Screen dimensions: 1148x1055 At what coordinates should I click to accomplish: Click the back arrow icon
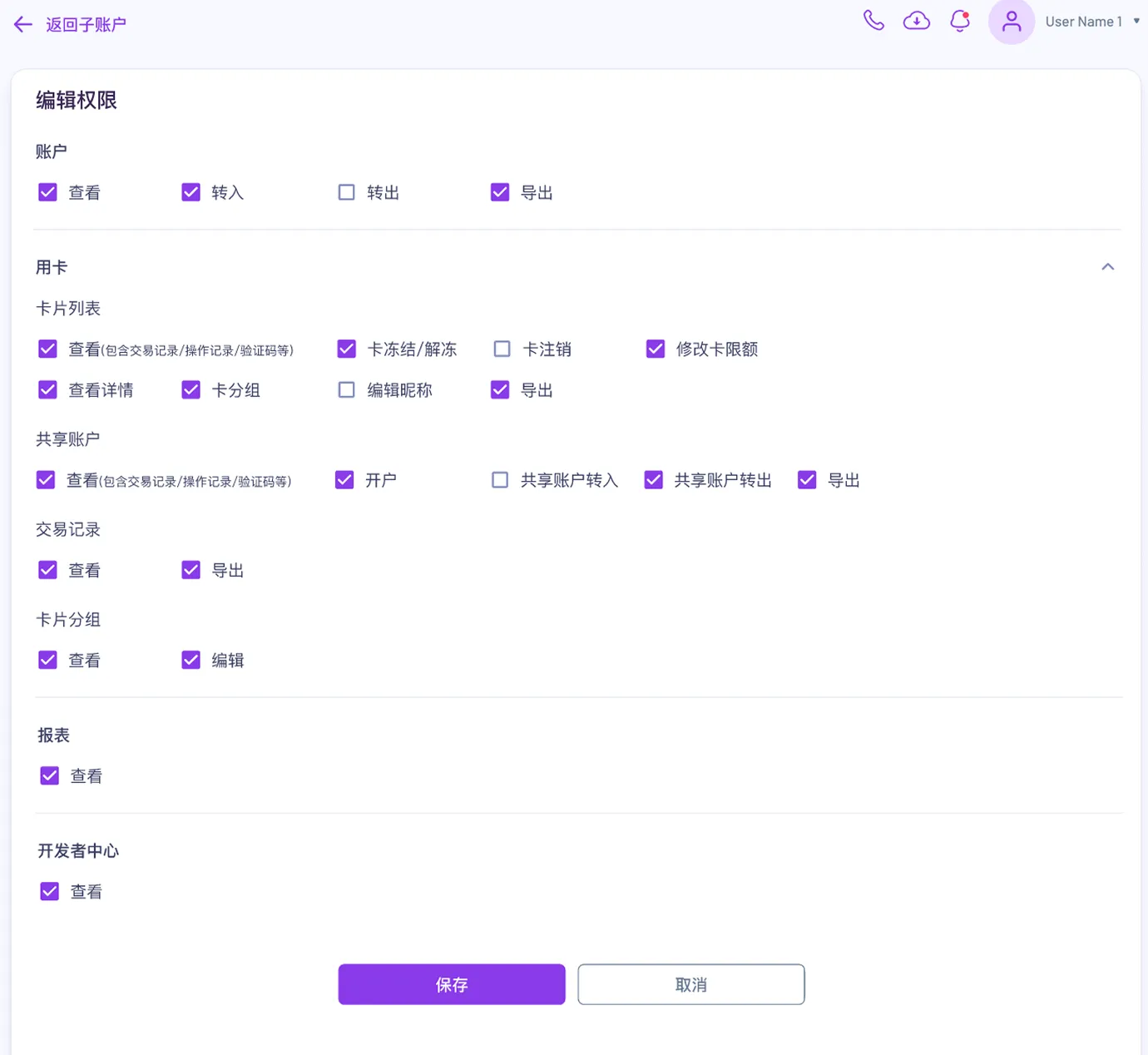pyautogui.click(x=23, y=25)
